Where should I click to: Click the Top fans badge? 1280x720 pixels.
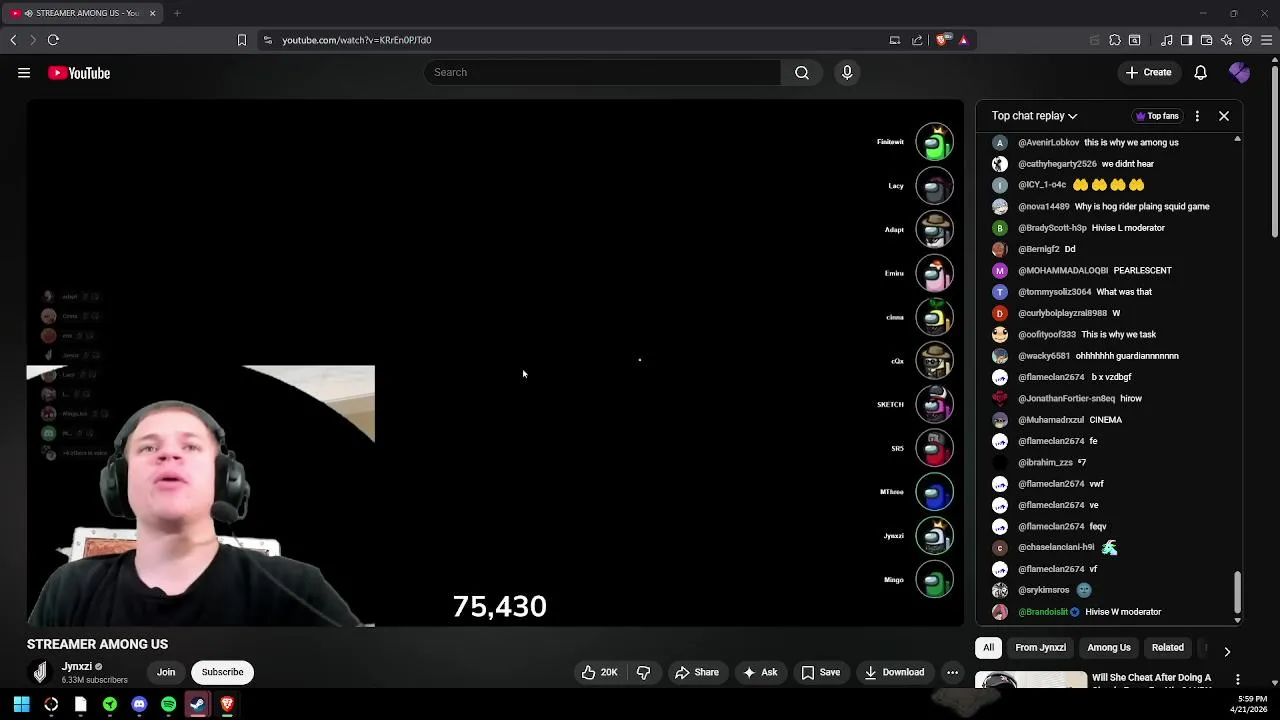[1158, 116]
